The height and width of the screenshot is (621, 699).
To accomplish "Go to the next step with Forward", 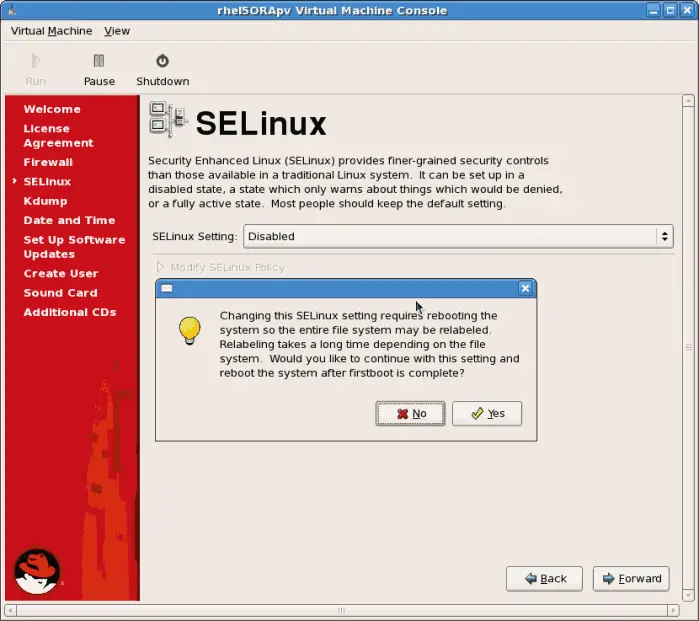I will pyautogui.click(x=631, y=578).
